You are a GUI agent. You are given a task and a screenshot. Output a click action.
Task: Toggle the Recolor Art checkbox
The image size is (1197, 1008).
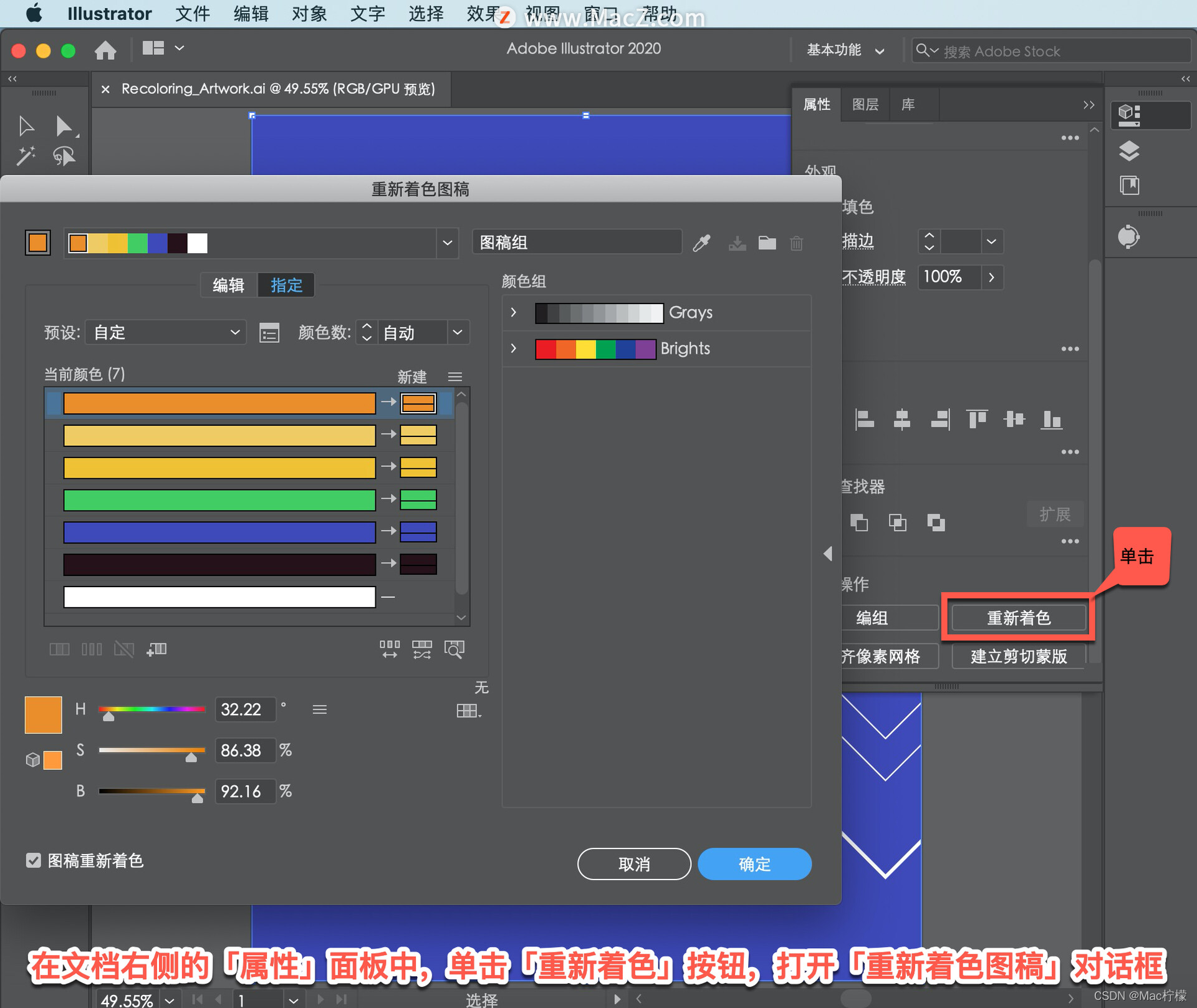34,860
